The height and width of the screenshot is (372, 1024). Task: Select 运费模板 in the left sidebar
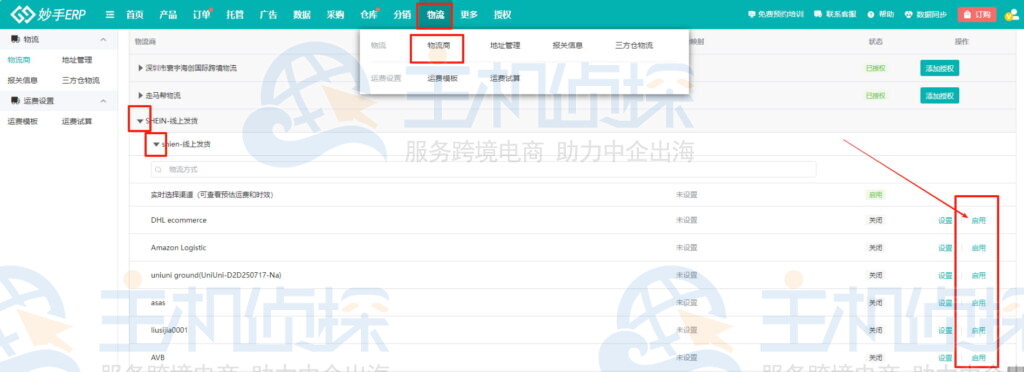(23, 121)
